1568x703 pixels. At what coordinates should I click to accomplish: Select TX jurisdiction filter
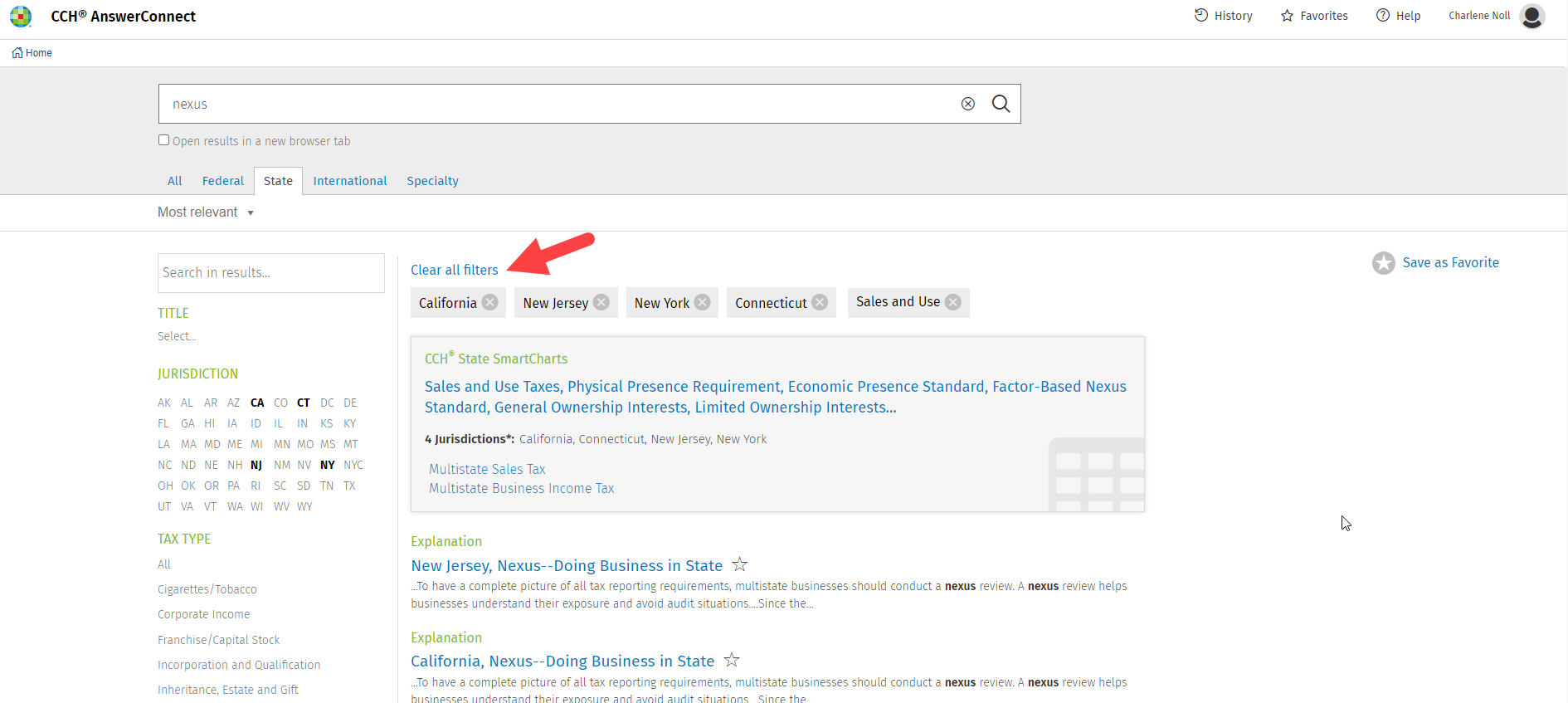click(349, 486)
